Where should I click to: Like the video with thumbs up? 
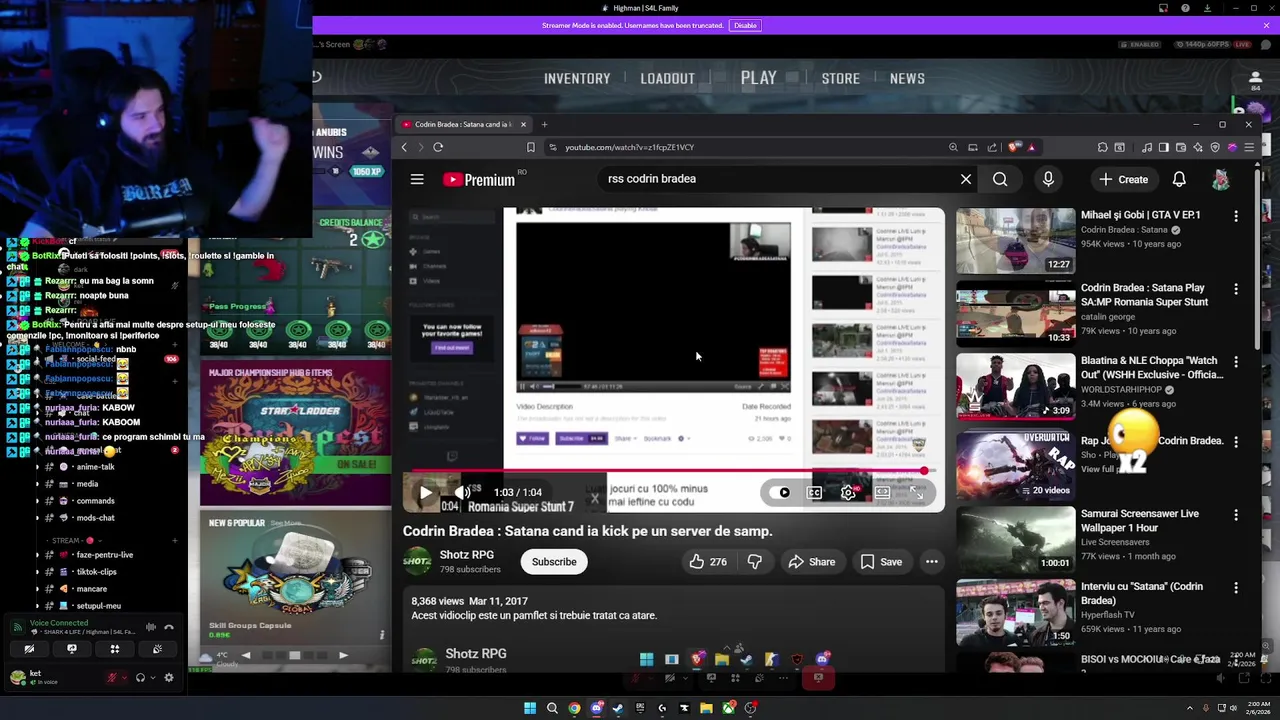click(x=707, y=562)
